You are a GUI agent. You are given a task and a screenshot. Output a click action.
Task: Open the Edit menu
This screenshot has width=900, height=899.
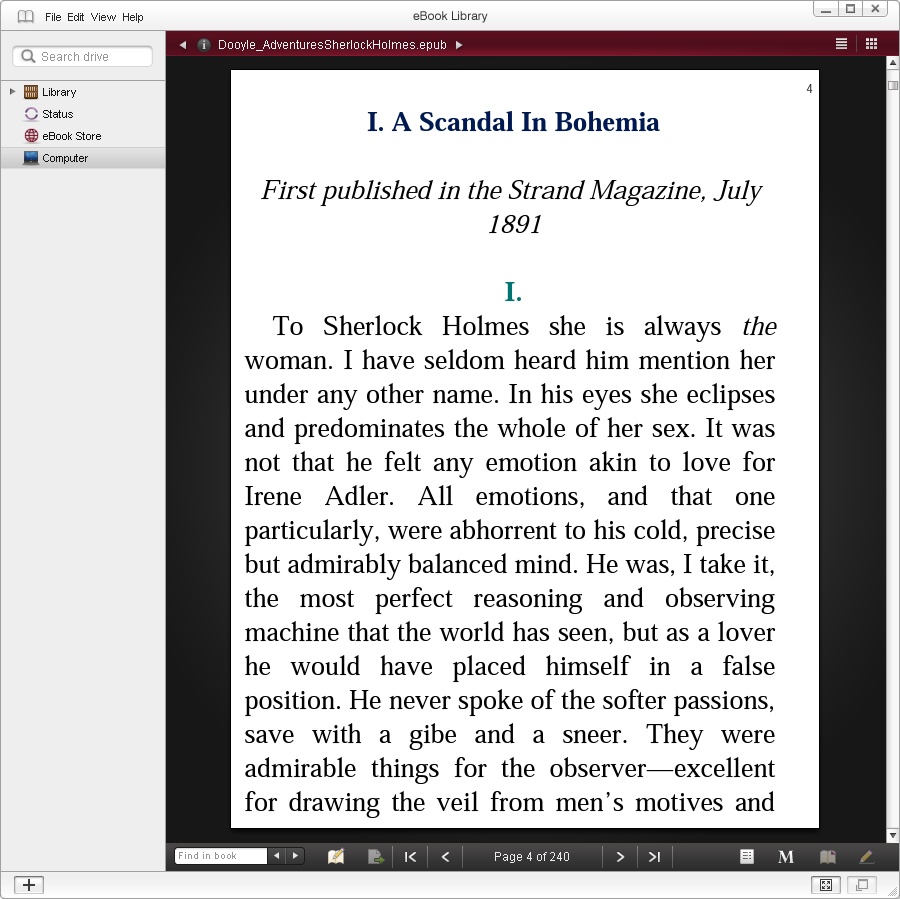click(x=75, y=17)
